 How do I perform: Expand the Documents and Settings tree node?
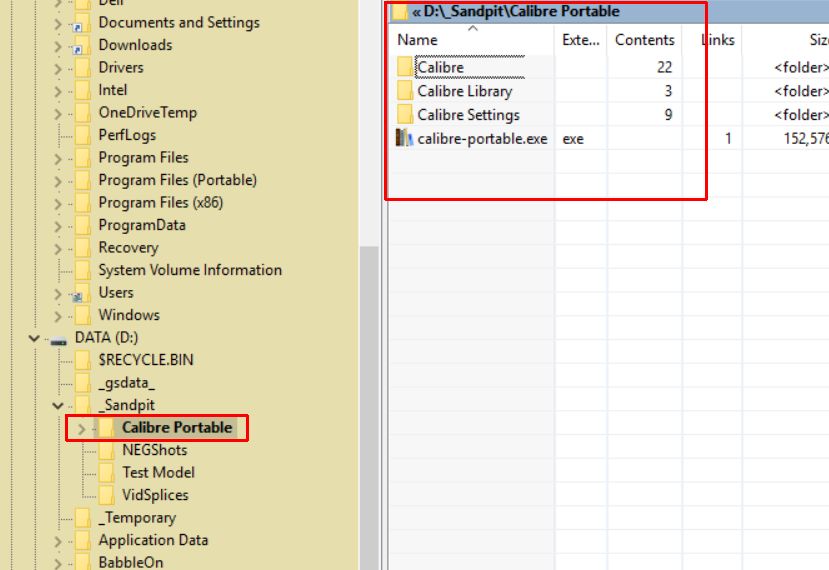pyautogui.click(x=58, y=24)
